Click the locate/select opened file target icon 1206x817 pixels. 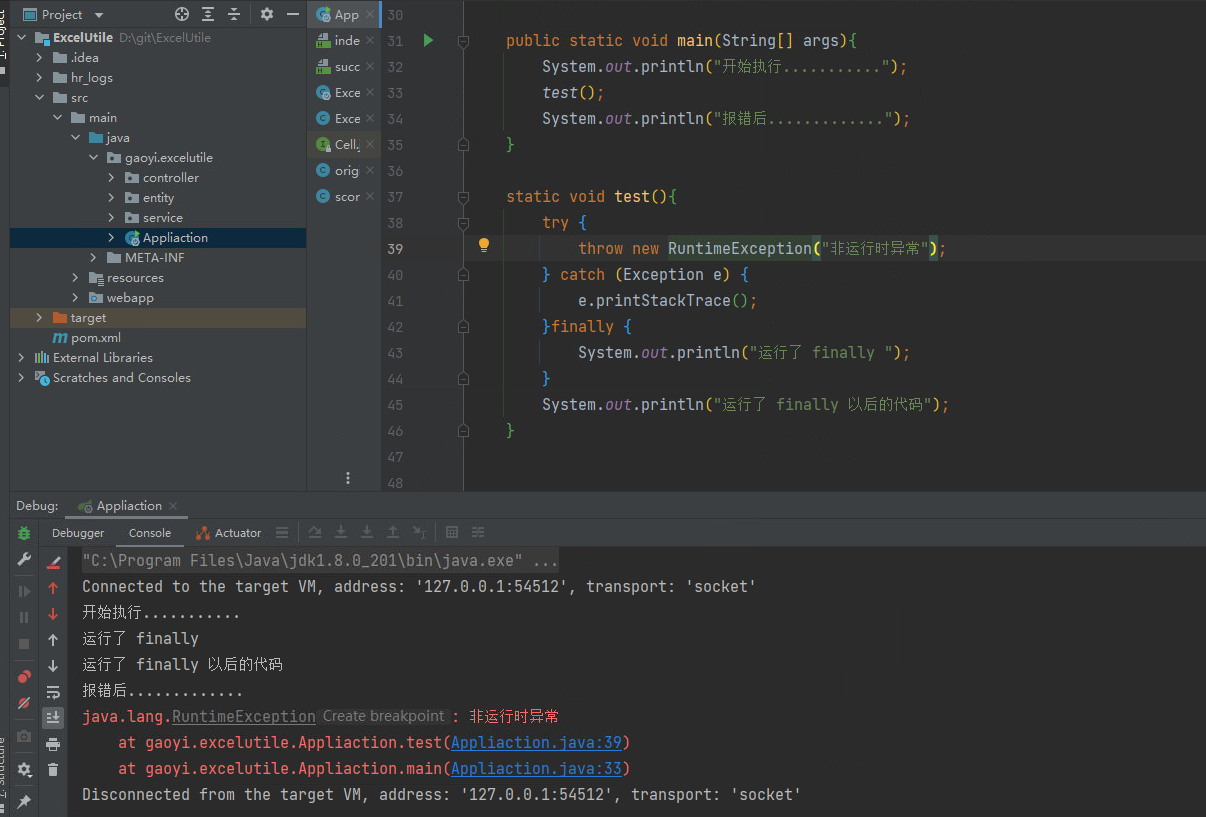[x=181, y=14]
